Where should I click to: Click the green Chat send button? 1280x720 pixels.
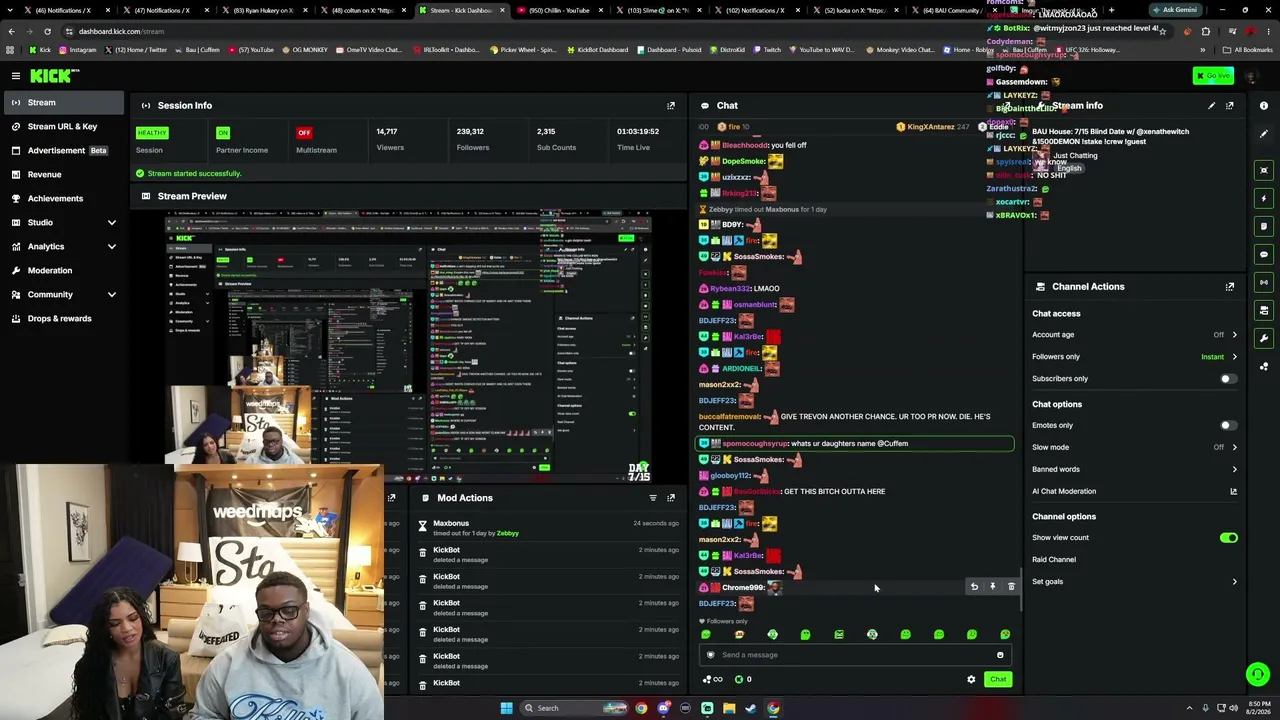(998, 679)
